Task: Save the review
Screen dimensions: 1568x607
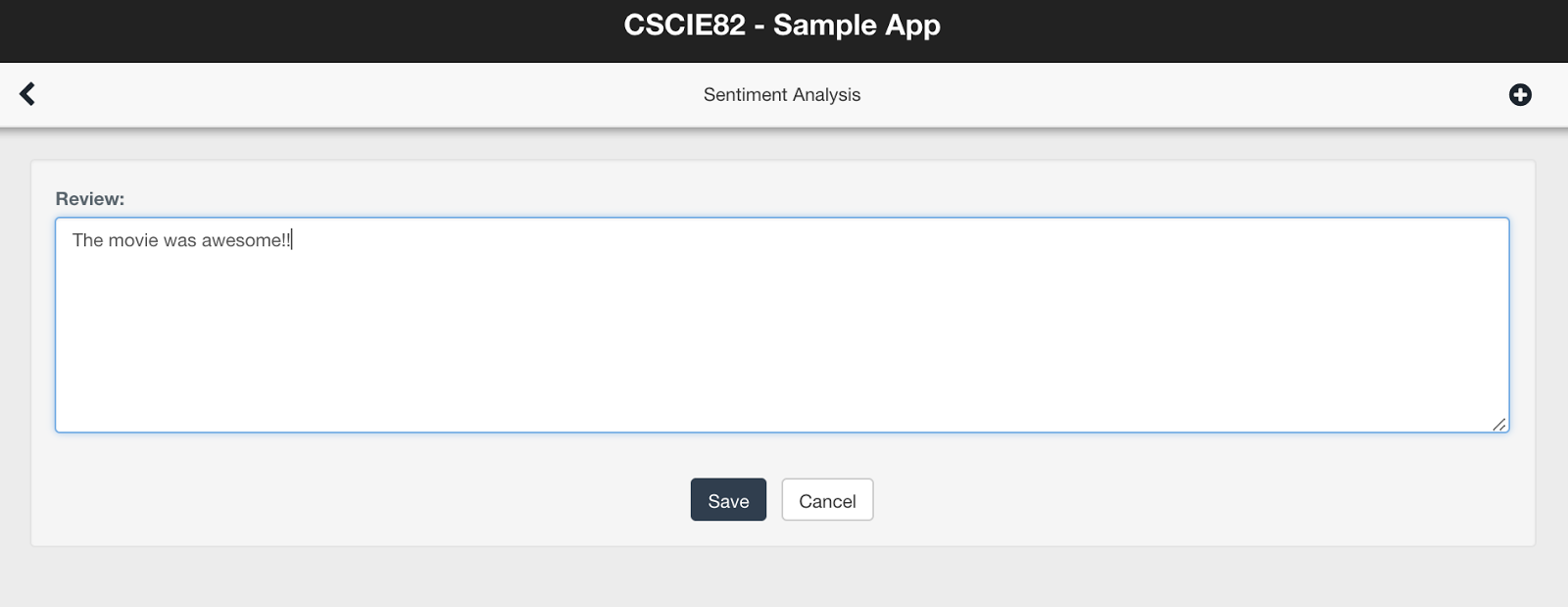Action: click(728, 500)
